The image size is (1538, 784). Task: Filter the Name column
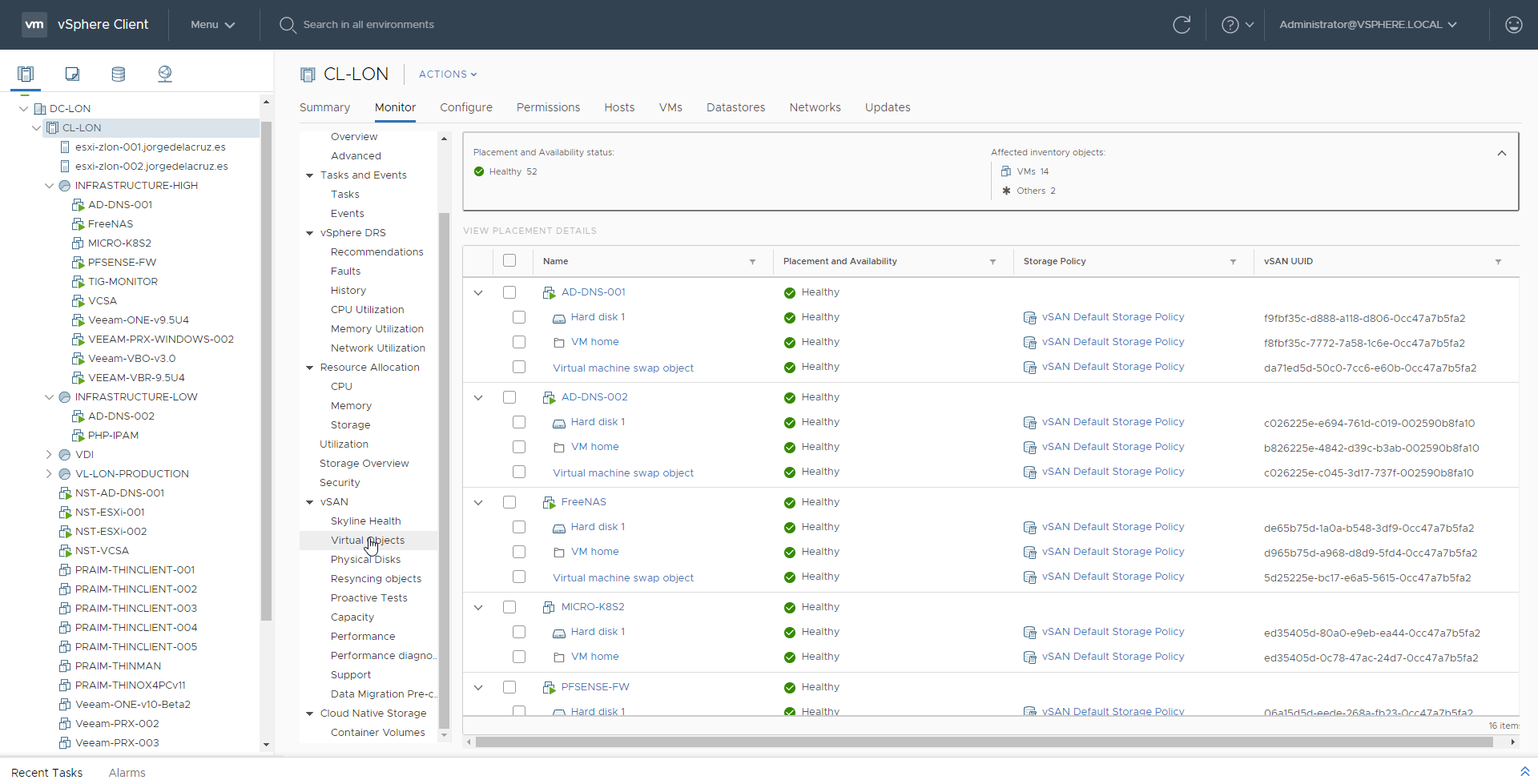pos(752,262)
